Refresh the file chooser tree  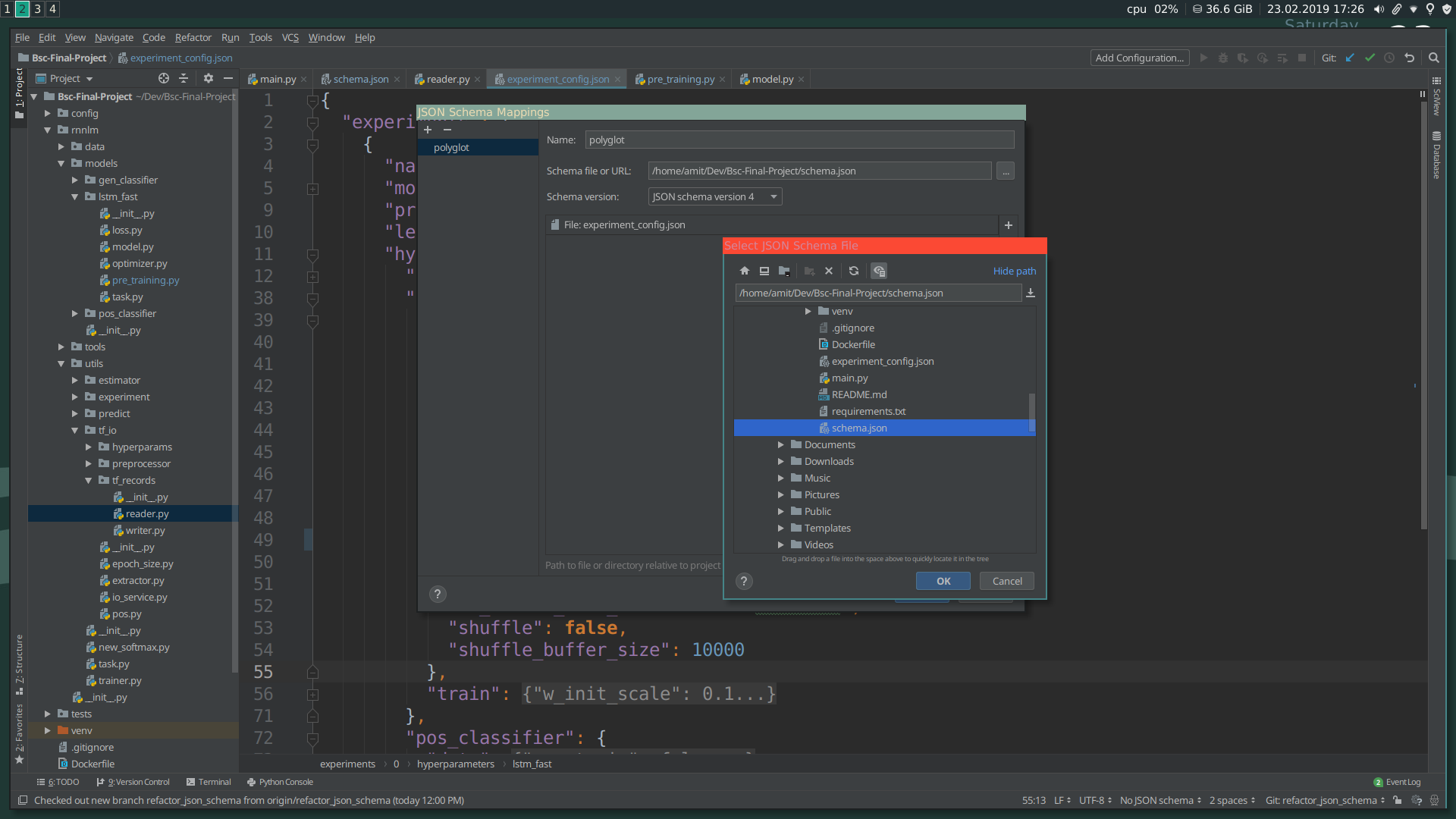point(854,271)
